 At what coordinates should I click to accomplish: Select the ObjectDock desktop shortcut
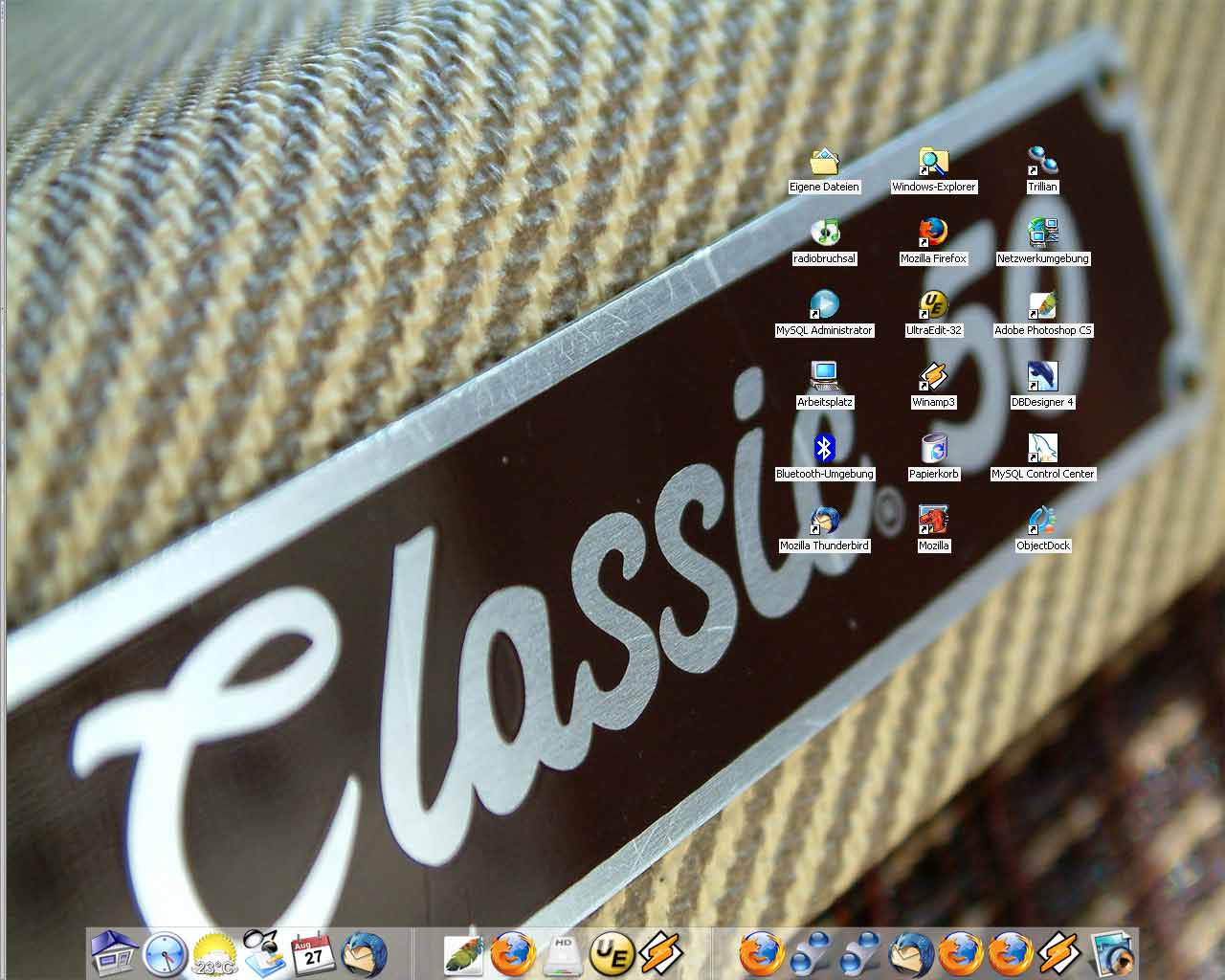coord(1042,529)
